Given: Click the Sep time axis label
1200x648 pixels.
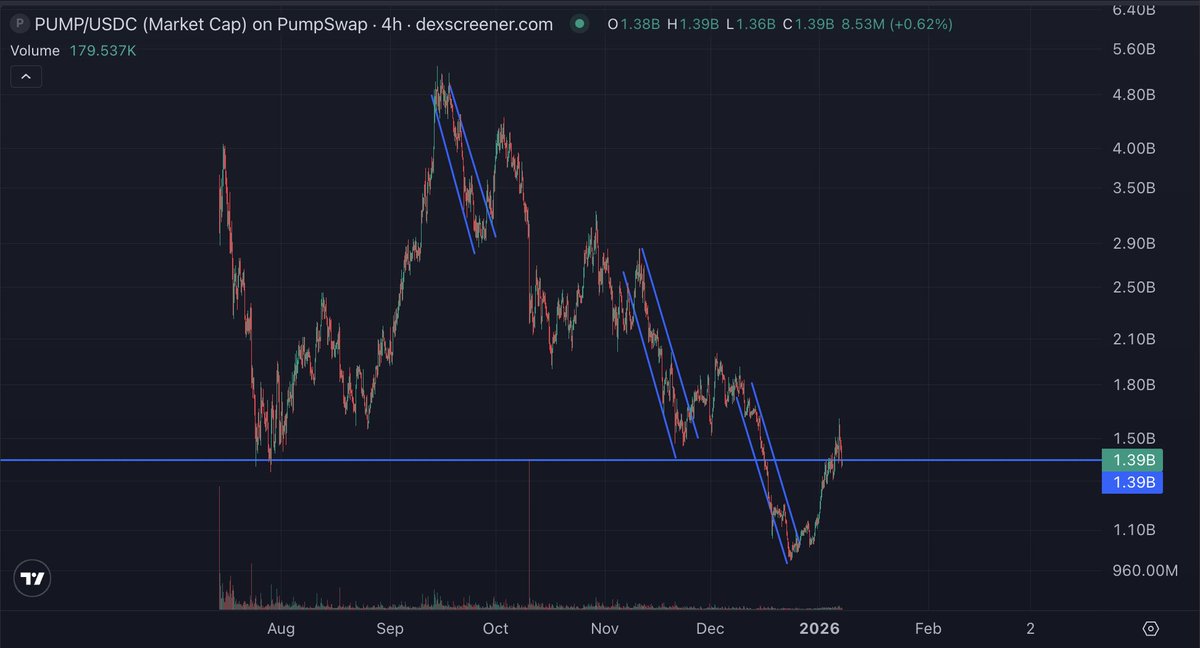Looking at the screenshot, I should click(390, 629).
